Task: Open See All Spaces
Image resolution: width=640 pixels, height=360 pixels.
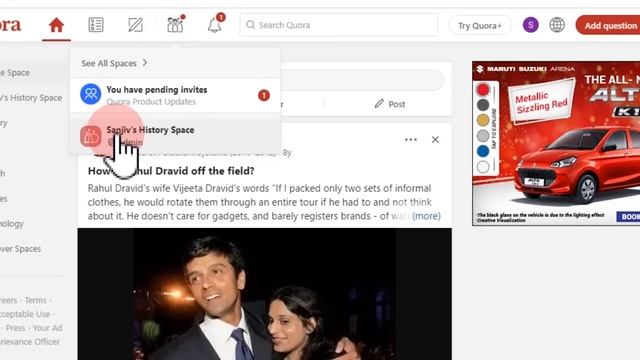Action: coord(109,63)
